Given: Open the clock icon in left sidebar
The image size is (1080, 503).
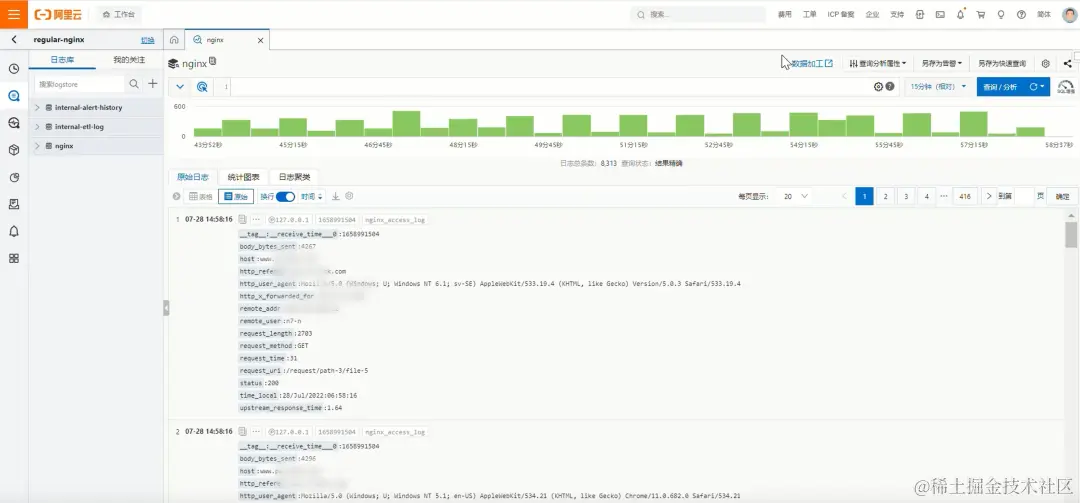Looking at the screenshot, I should (x=14, y=69).
